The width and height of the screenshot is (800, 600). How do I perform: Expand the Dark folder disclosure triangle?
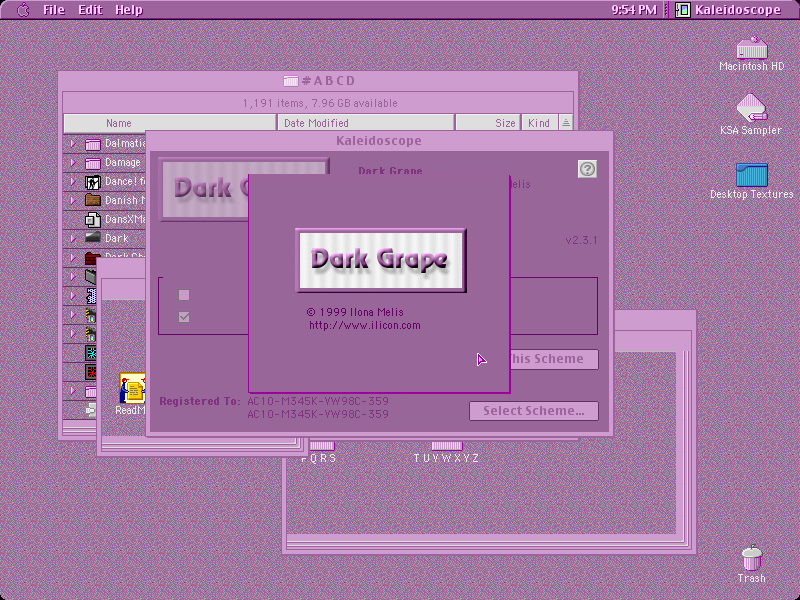coord(73,238)
